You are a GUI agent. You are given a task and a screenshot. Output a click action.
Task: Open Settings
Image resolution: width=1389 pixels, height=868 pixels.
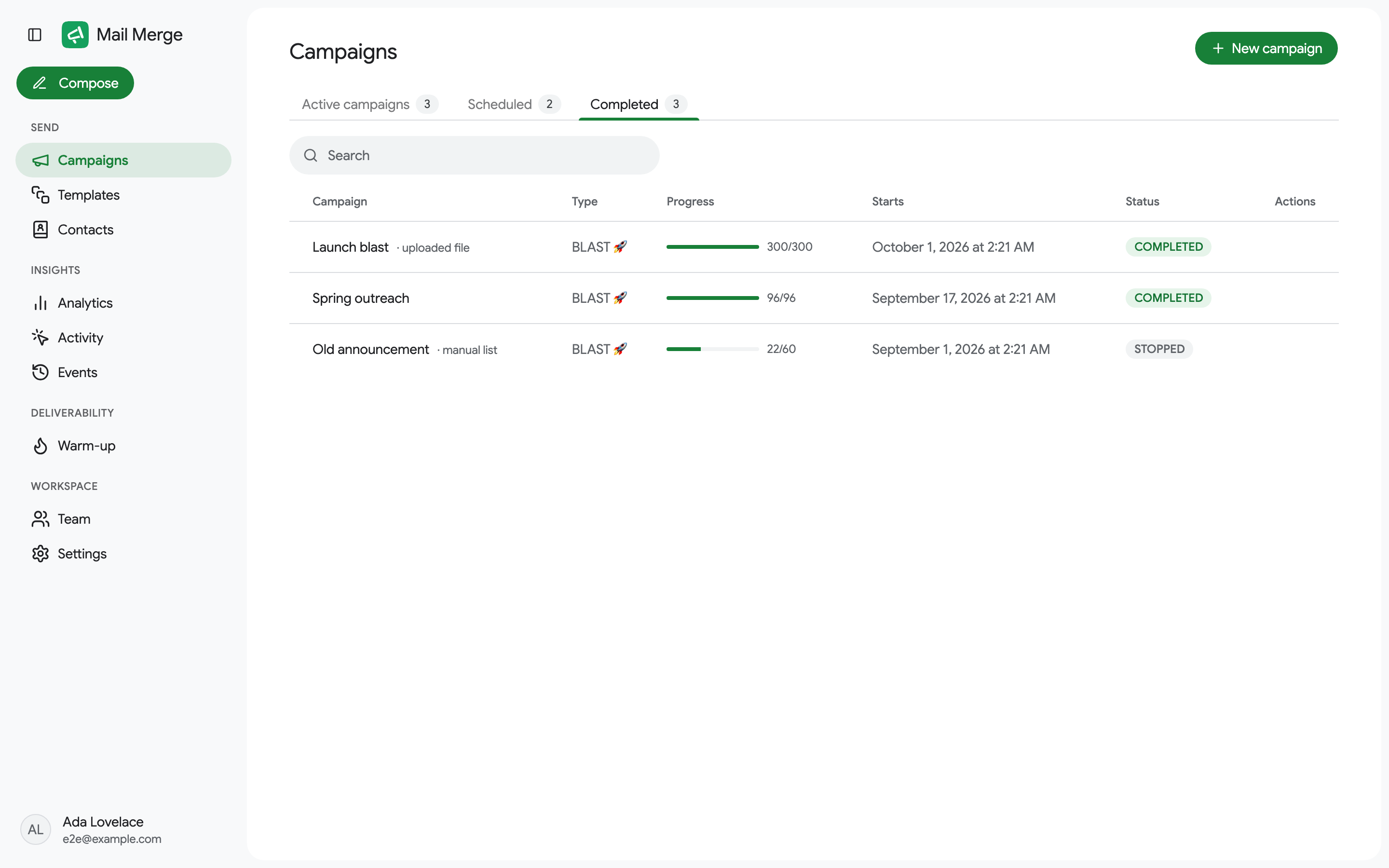point(123,554)
